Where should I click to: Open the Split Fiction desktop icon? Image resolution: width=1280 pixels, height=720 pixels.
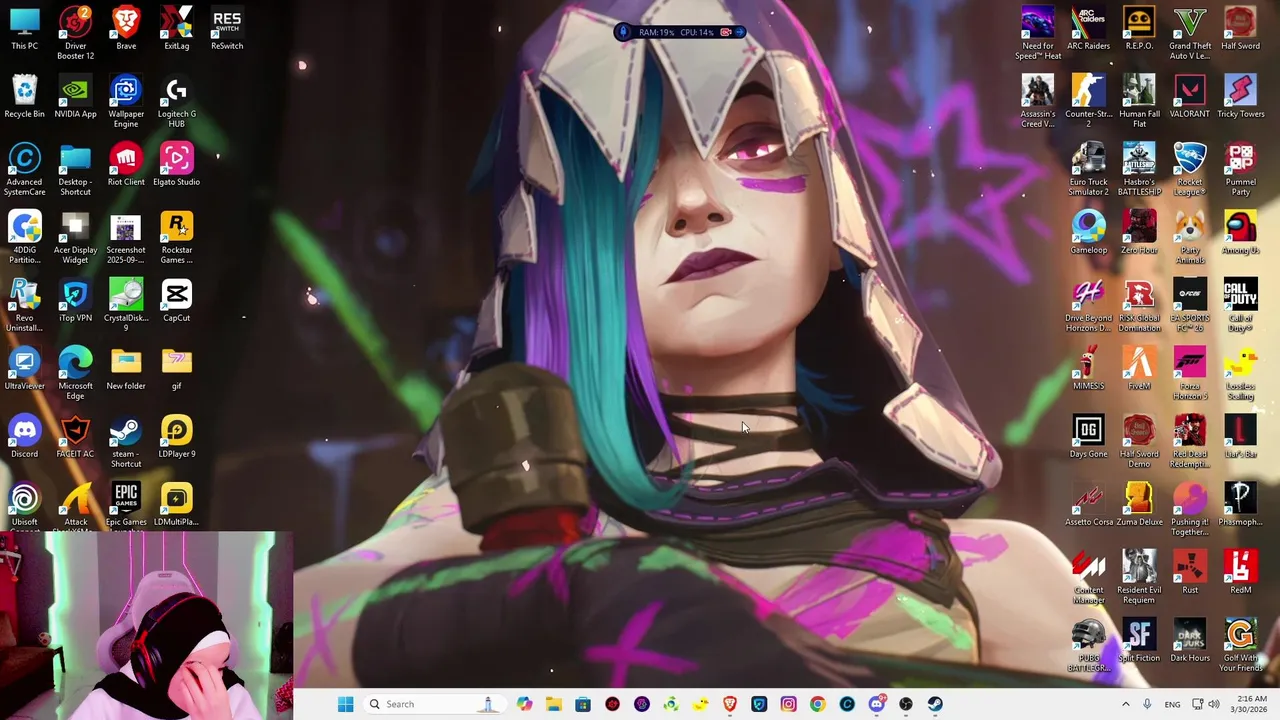click(x=1139, y=640)
